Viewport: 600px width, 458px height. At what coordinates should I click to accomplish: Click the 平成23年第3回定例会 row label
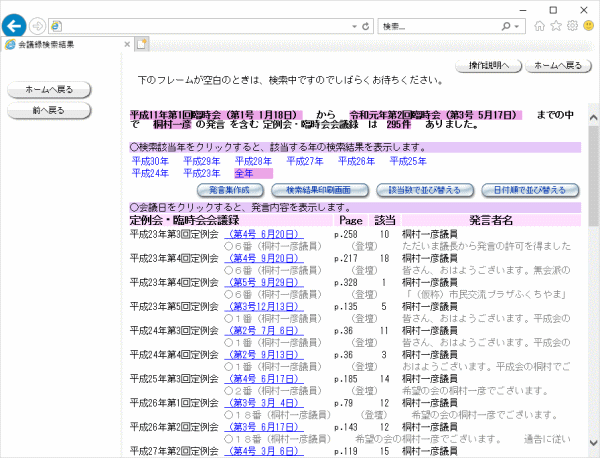pyautogui.click(x=174, y=234)
